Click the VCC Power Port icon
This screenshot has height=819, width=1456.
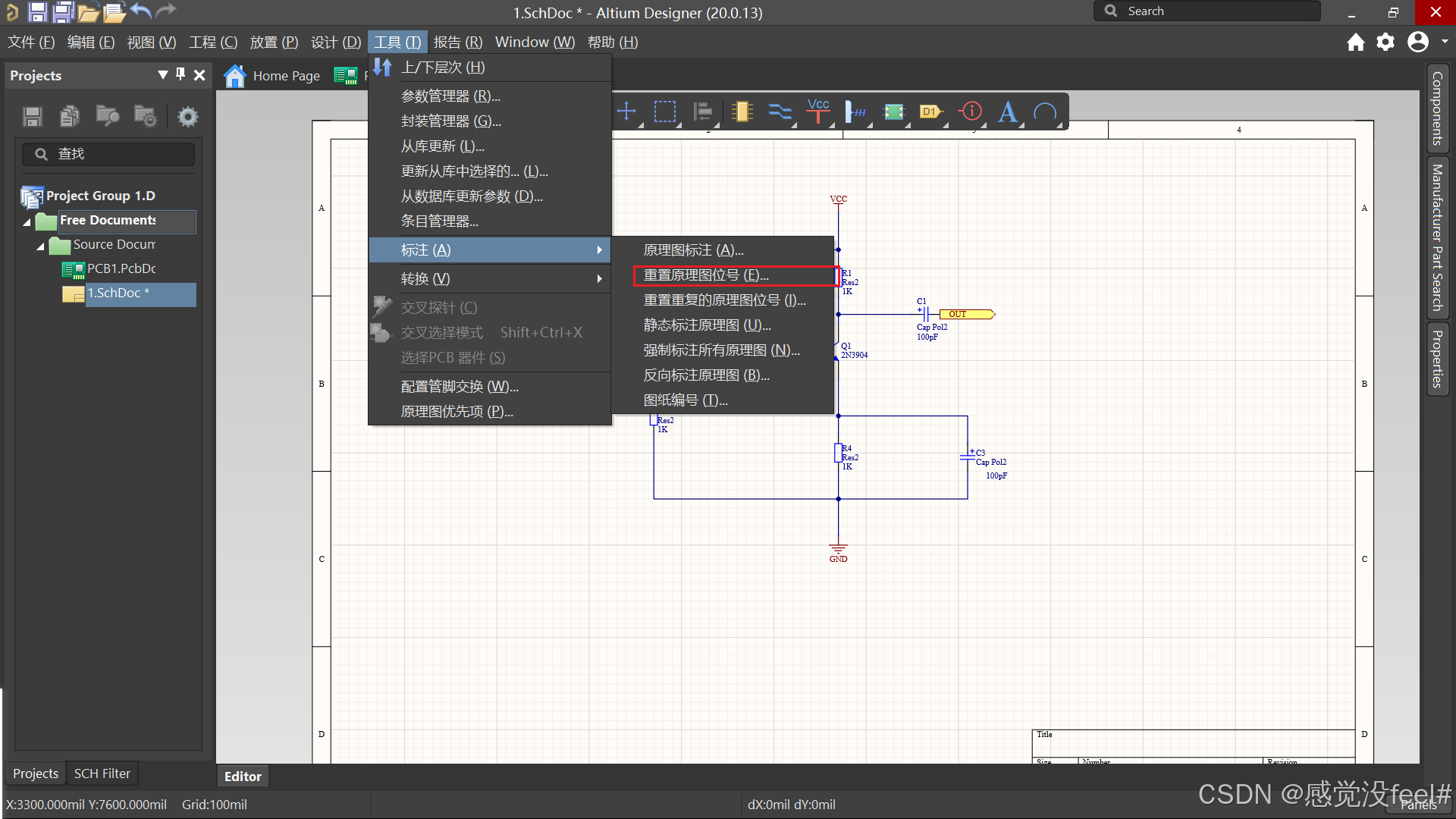[x=817, y=112]
